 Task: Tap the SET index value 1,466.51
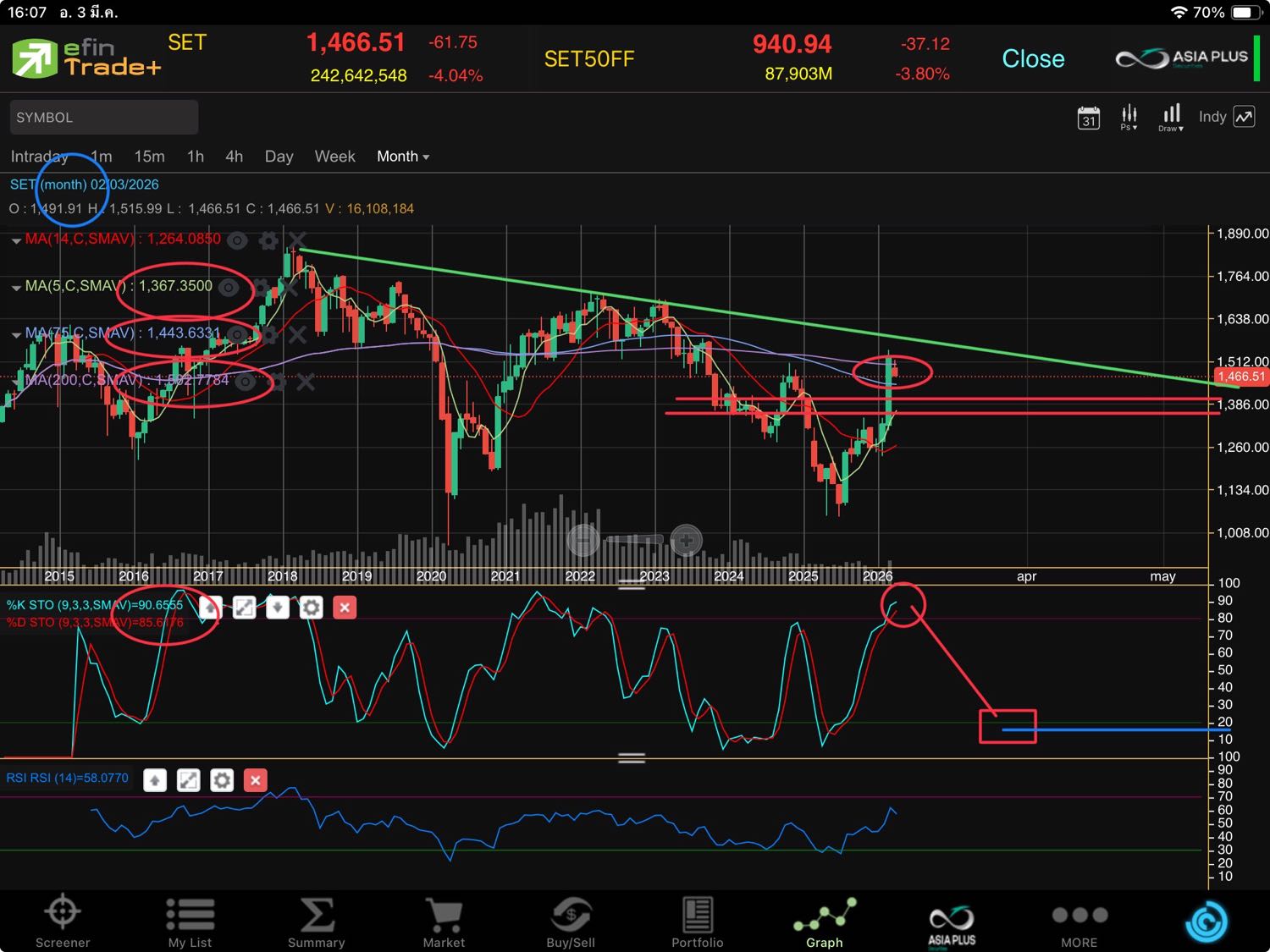(x=356, y=42)
